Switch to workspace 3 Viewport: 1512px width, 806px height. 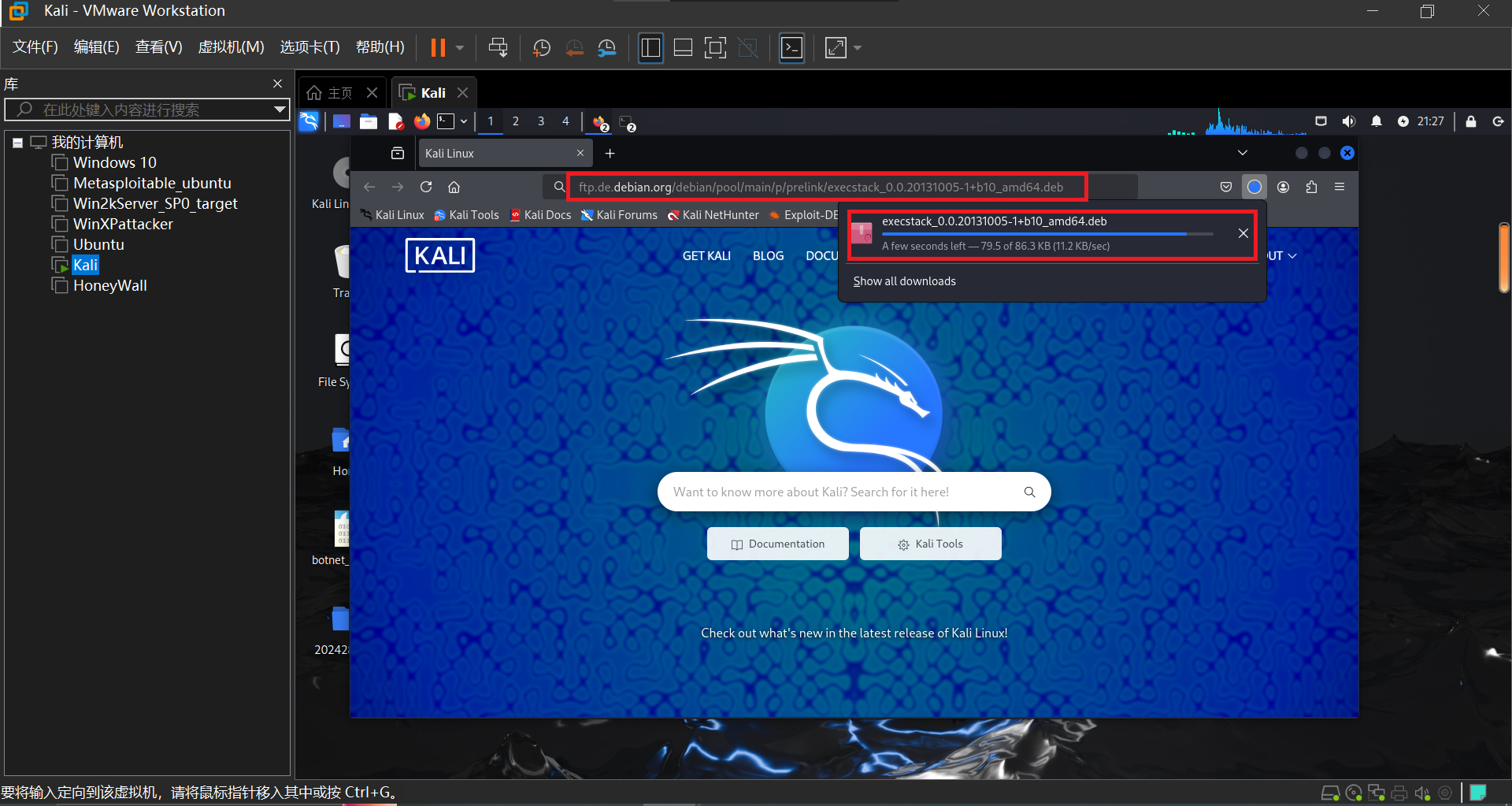(541, 121)
